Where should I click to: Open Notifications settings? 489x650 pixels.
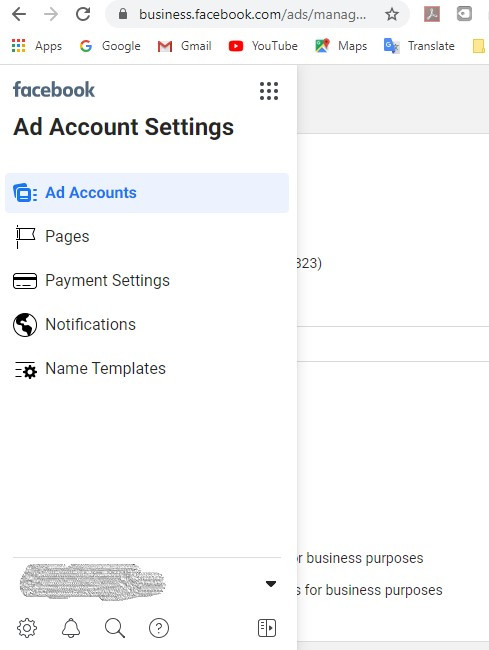tap(147, 325)
